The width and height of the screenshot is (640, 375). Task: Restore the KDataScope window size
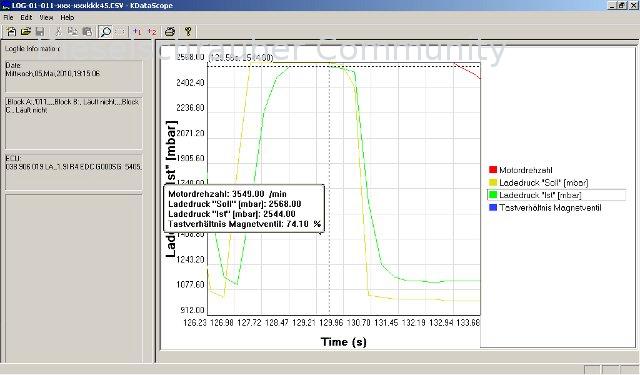(622, 5)
